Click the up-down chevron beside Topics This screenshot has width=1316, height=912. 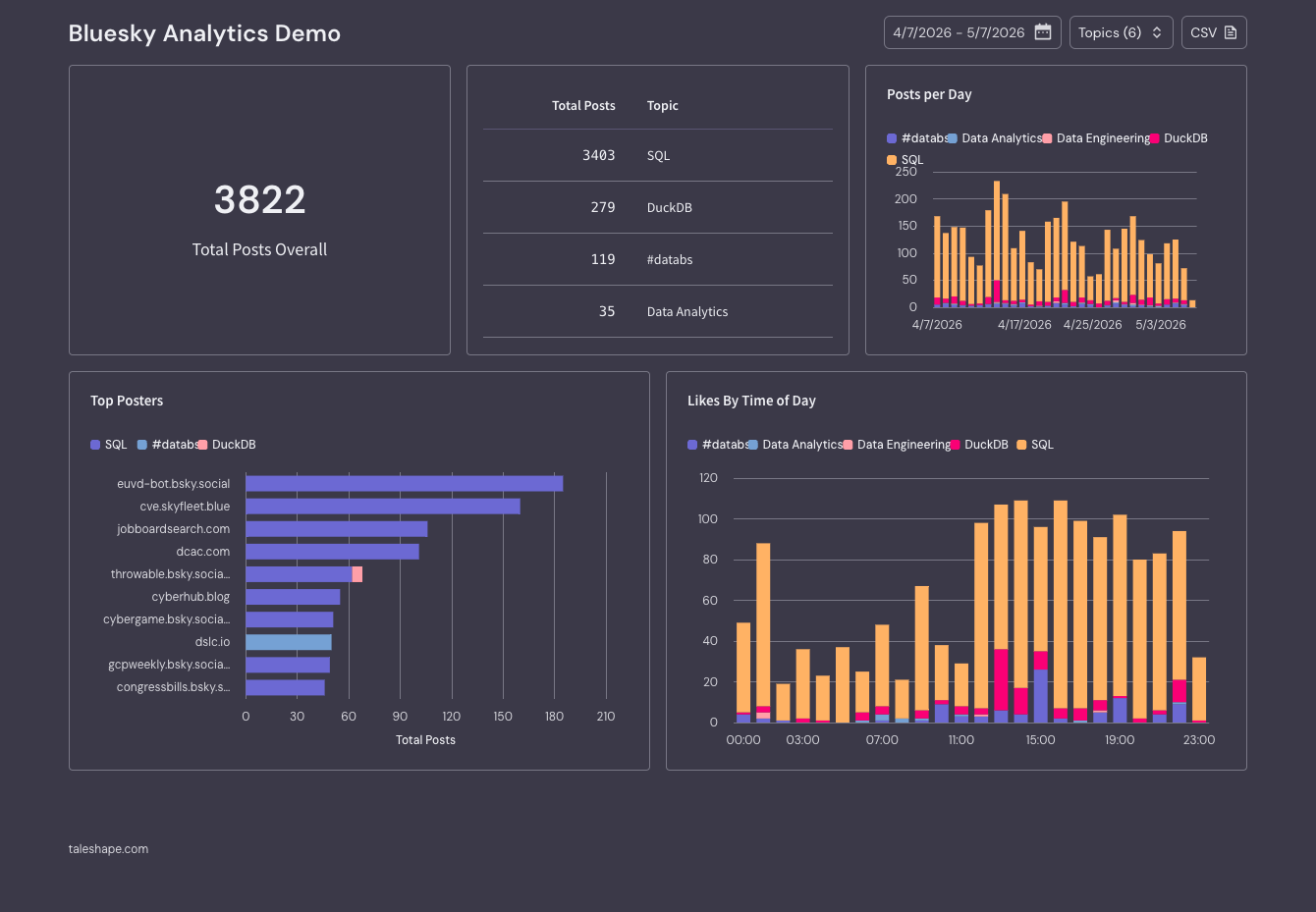(1157, 32)
